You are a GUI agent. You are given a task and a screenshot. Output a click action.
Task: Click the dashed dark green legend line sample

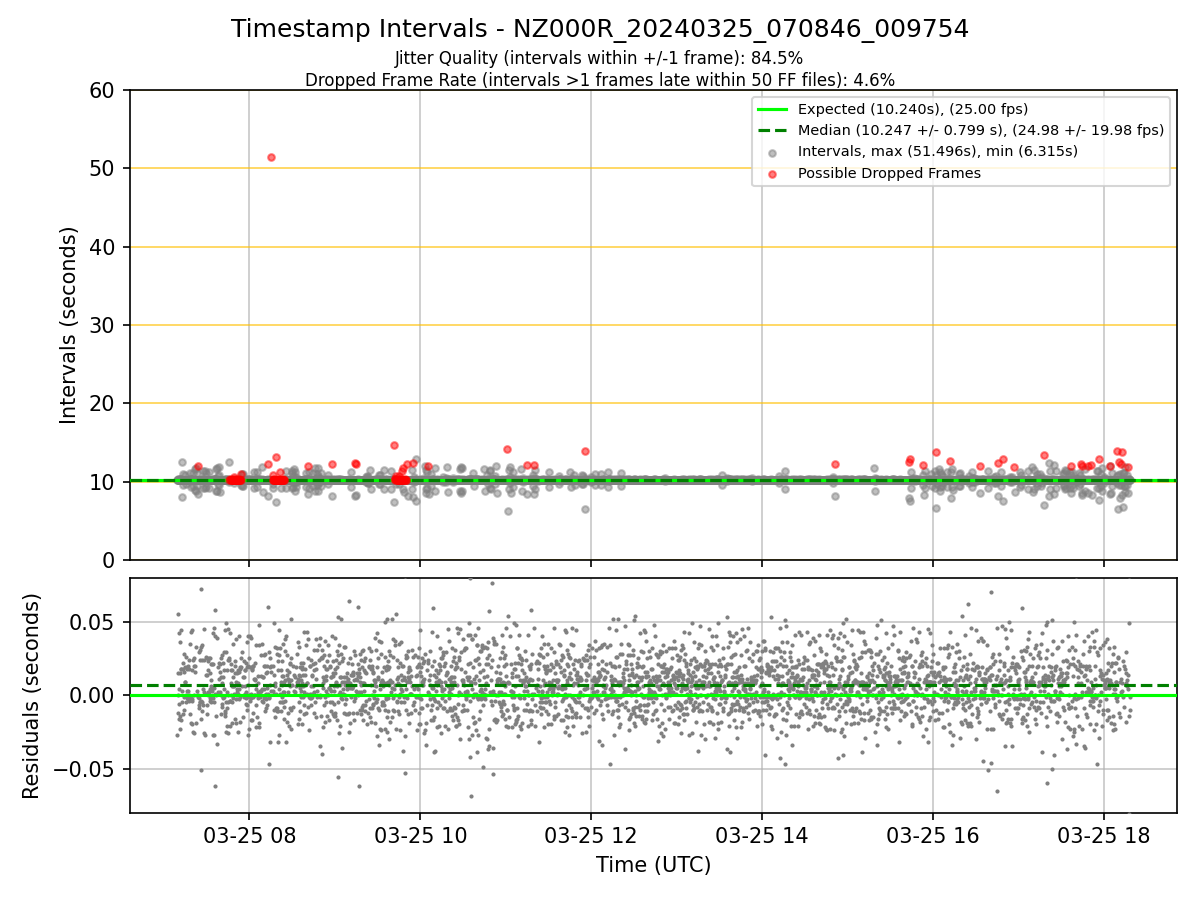pos(773,130)
